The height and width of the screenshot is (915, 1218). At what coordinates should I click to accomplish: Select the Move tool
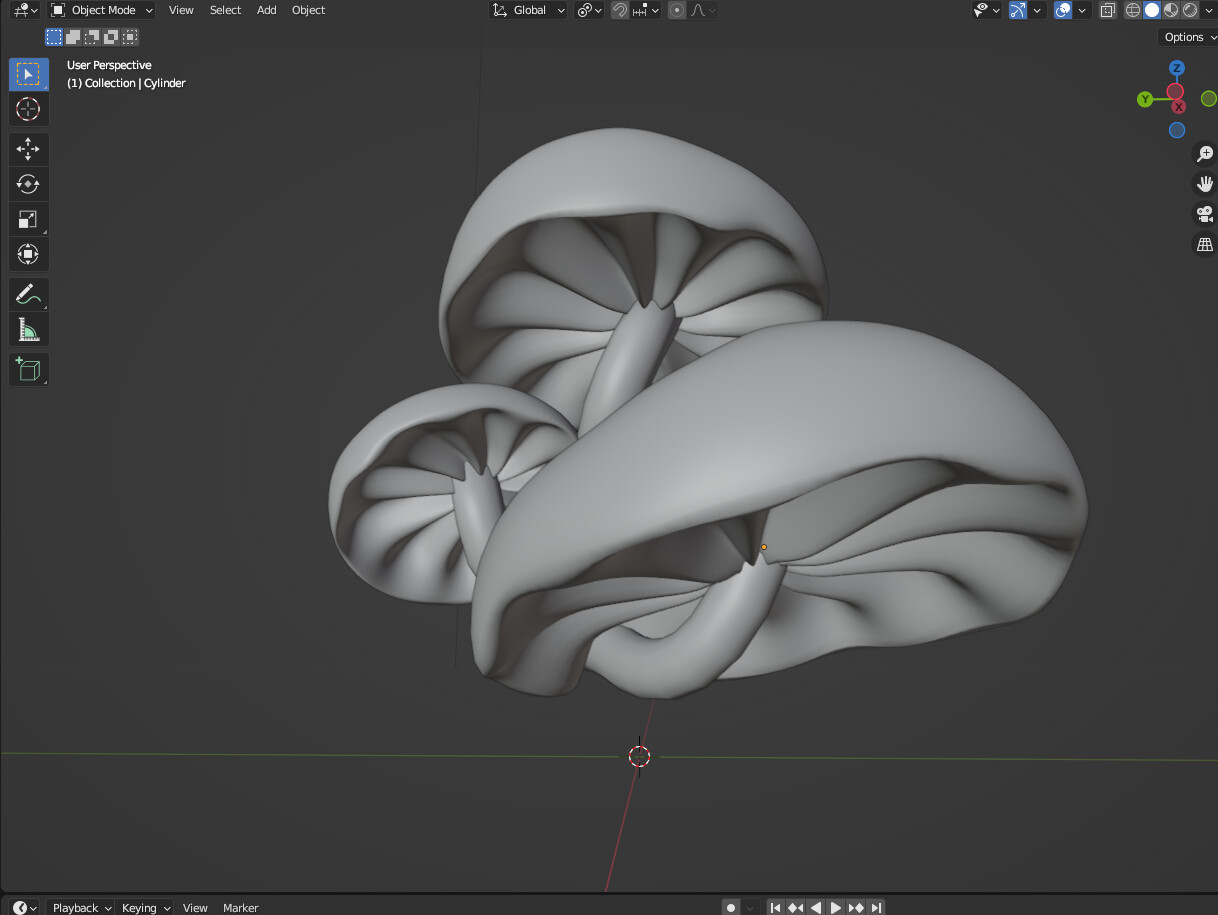coord(28,148)
